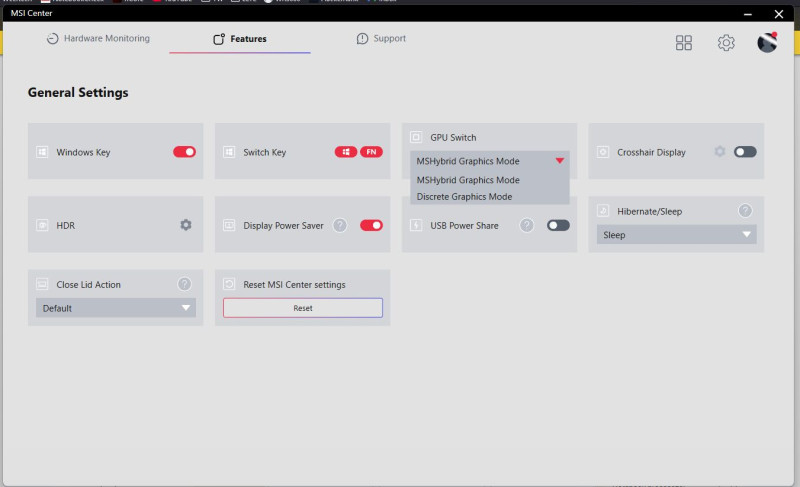The image size is (800, 487).
Task: Open the Hardware Monitoring tab
Action: 98,38
